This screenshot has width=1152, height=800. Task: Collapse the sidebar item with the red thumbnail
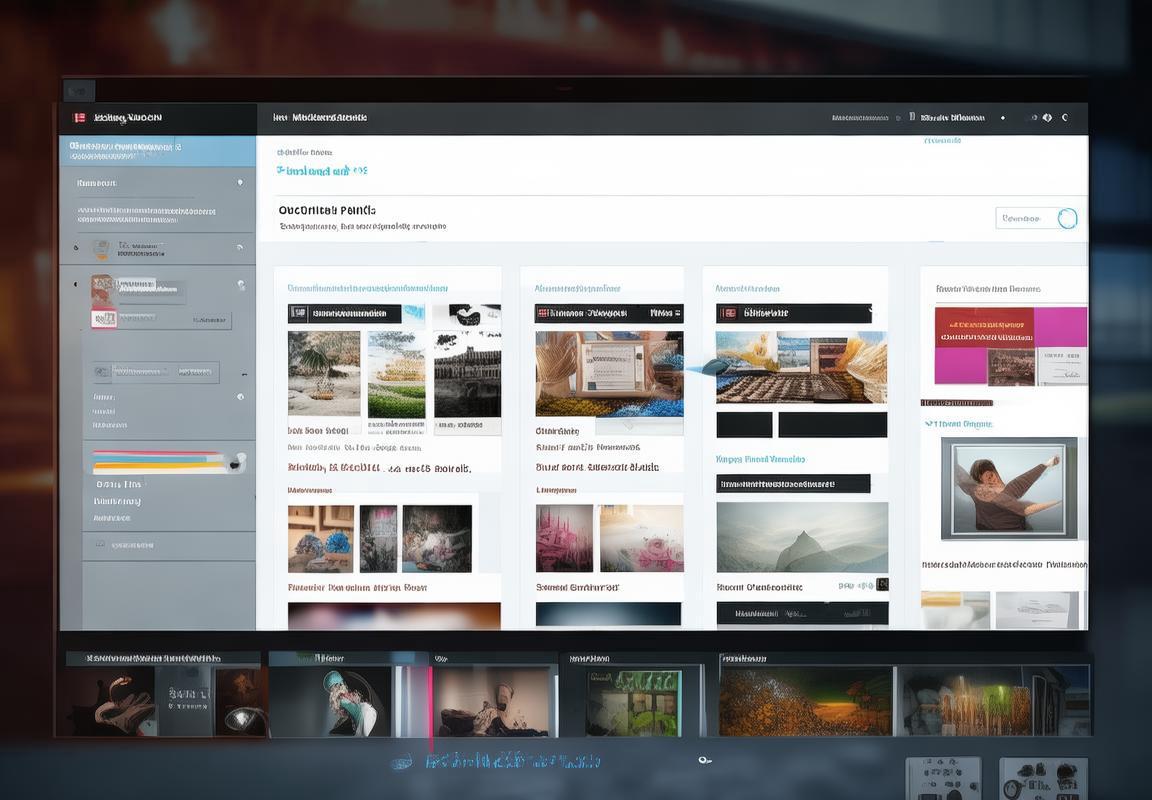[x=75, y=285]
